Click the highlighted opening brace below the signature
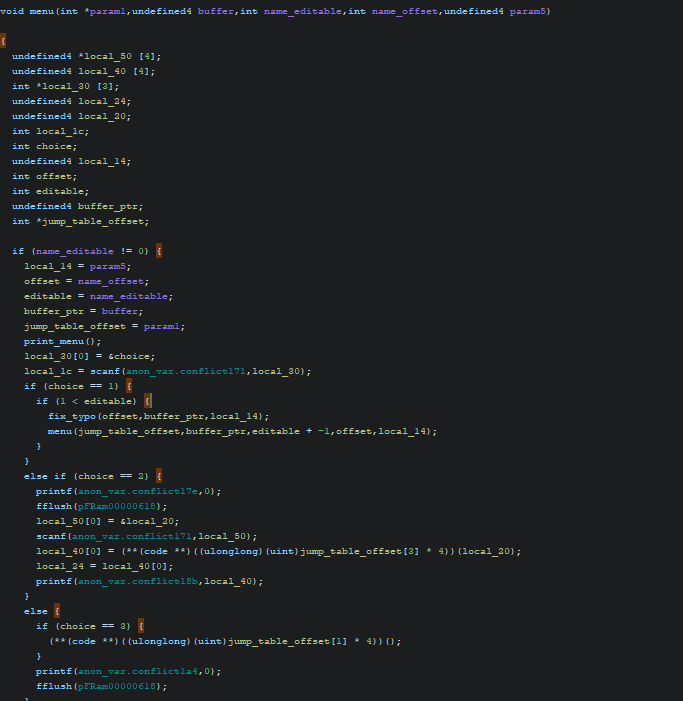Viewport: 683px width, 701px height. 3,40
